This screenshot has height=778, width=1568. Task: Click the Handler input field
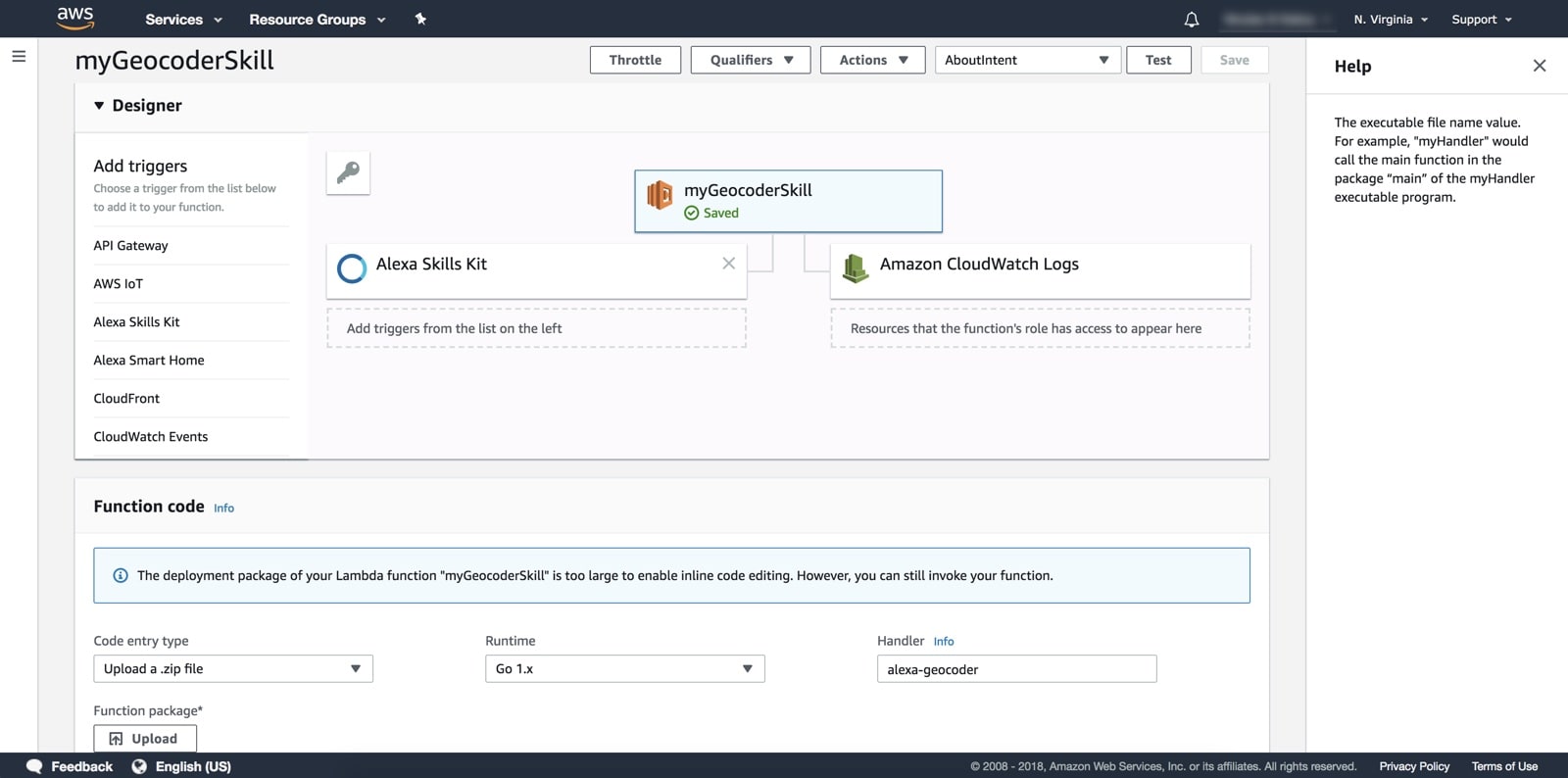click(x=1016, y=669)
